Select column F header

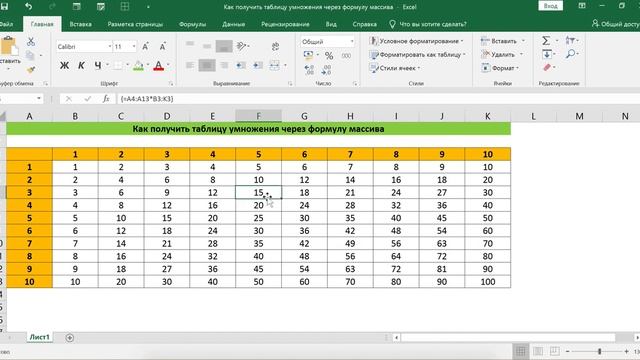258,116
